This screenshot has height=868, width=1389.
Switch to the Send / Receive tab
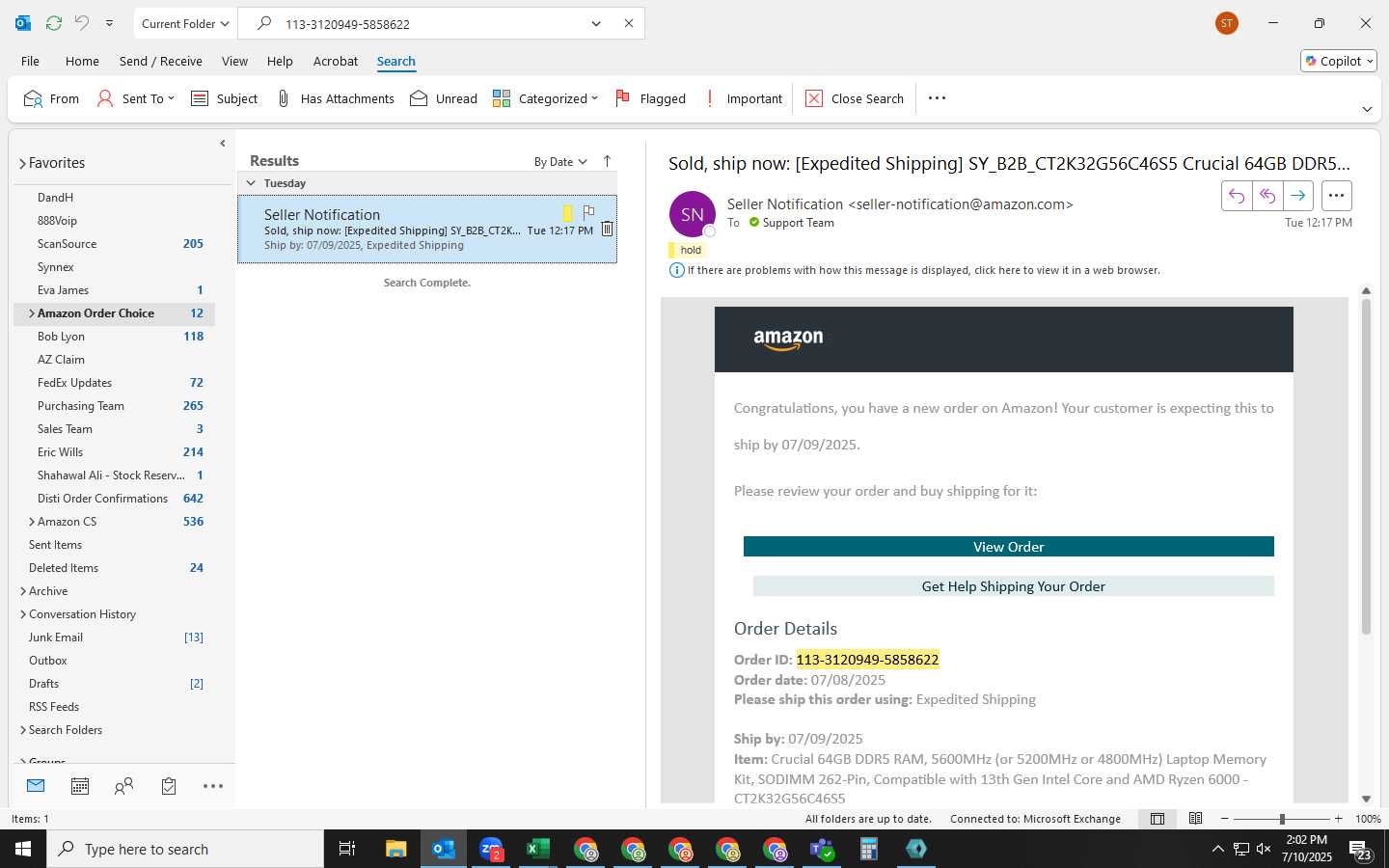(x=160, y=61)
